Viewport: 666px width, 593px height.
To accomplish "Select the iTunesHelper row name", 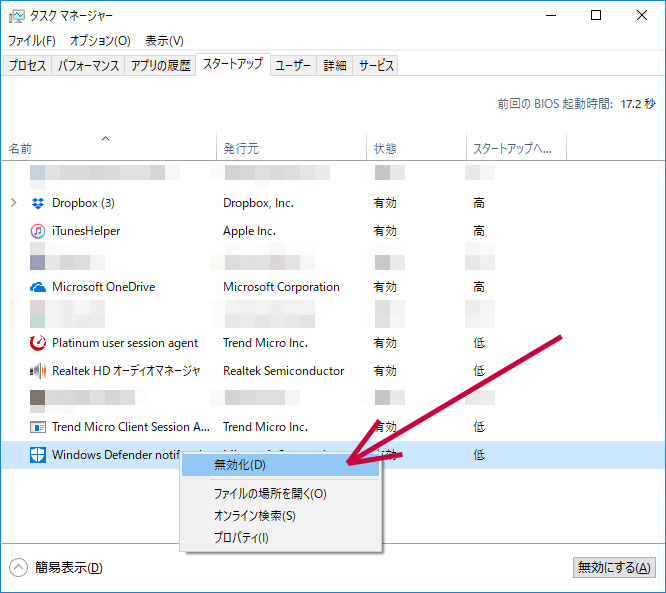I will coord(86,231).
